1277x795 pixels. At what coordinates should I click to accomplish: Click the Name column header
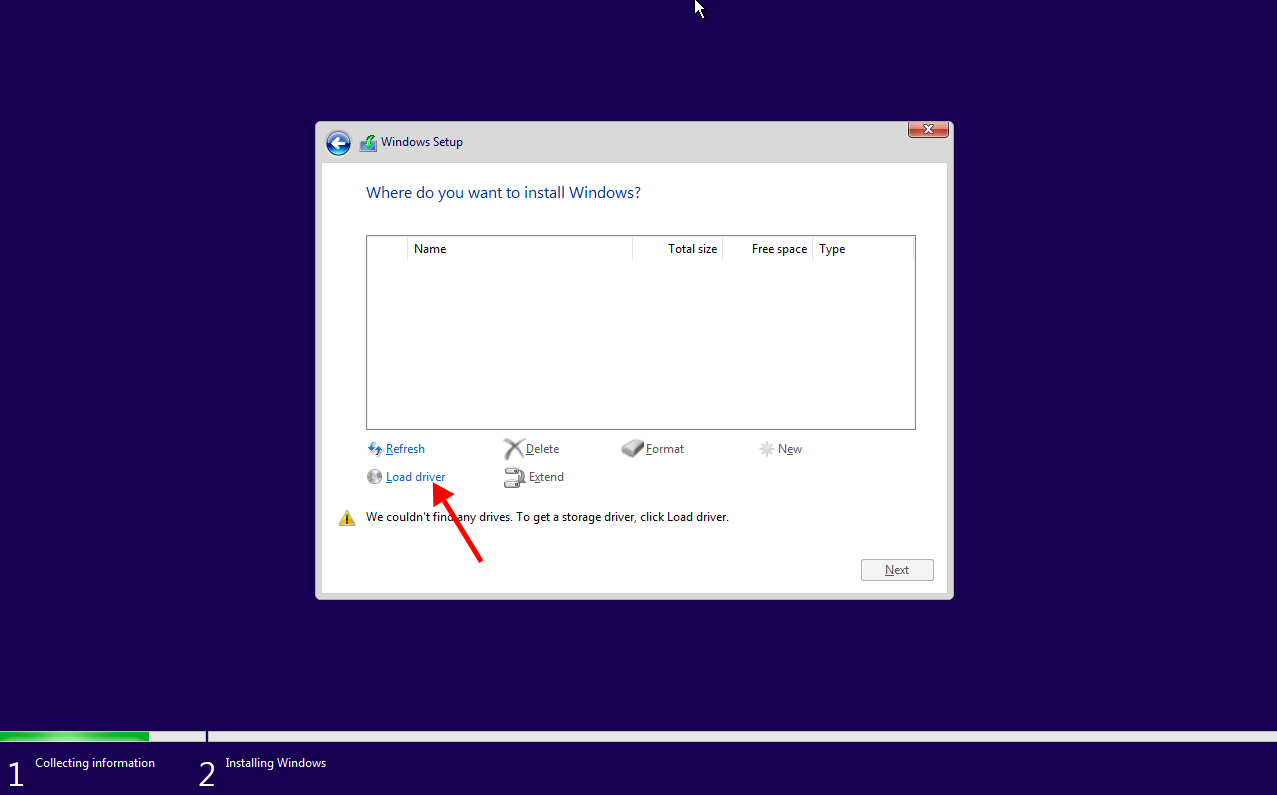(x=520, y=249)
